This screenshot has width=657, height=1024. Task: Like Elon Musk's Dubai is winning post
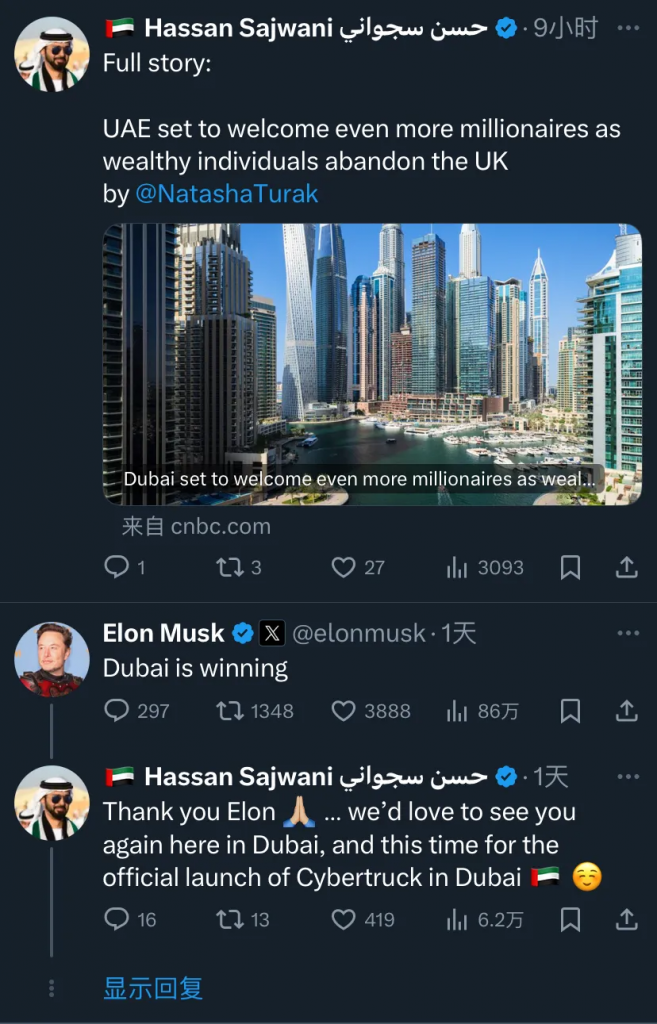tap(343, 711)
